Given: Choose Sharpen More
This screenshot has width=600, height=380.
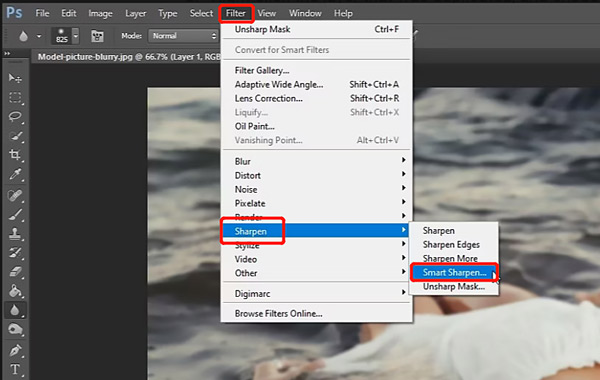Looking at the screenshot, I should pyautogui.click(x=454, y=258).
